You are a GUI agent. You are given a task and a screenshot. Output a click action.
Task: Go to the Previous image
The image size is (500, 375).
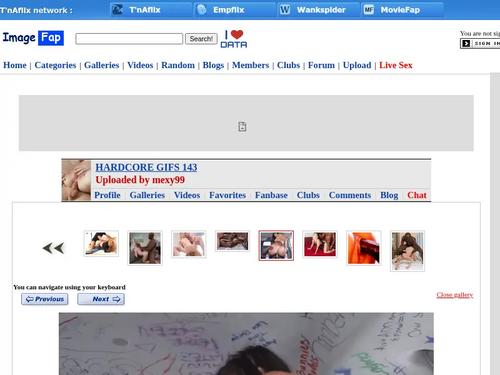pos(45,299)
